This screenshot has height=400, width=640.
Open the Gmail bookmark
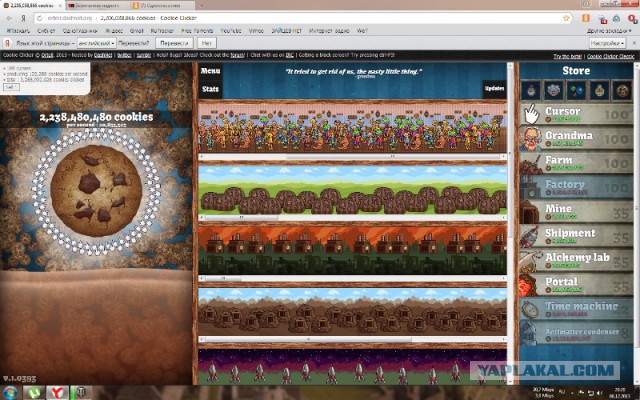click(136, 31)
